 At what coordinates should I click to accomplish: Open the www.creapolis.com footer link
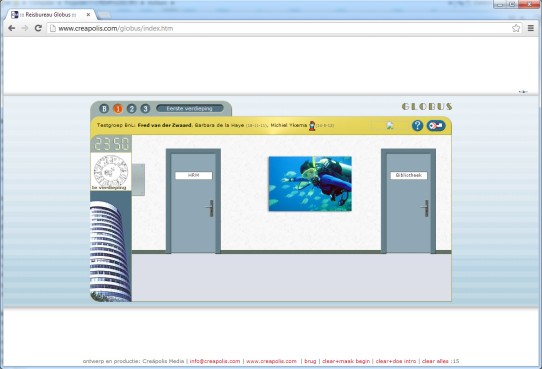tap(271, 361)
